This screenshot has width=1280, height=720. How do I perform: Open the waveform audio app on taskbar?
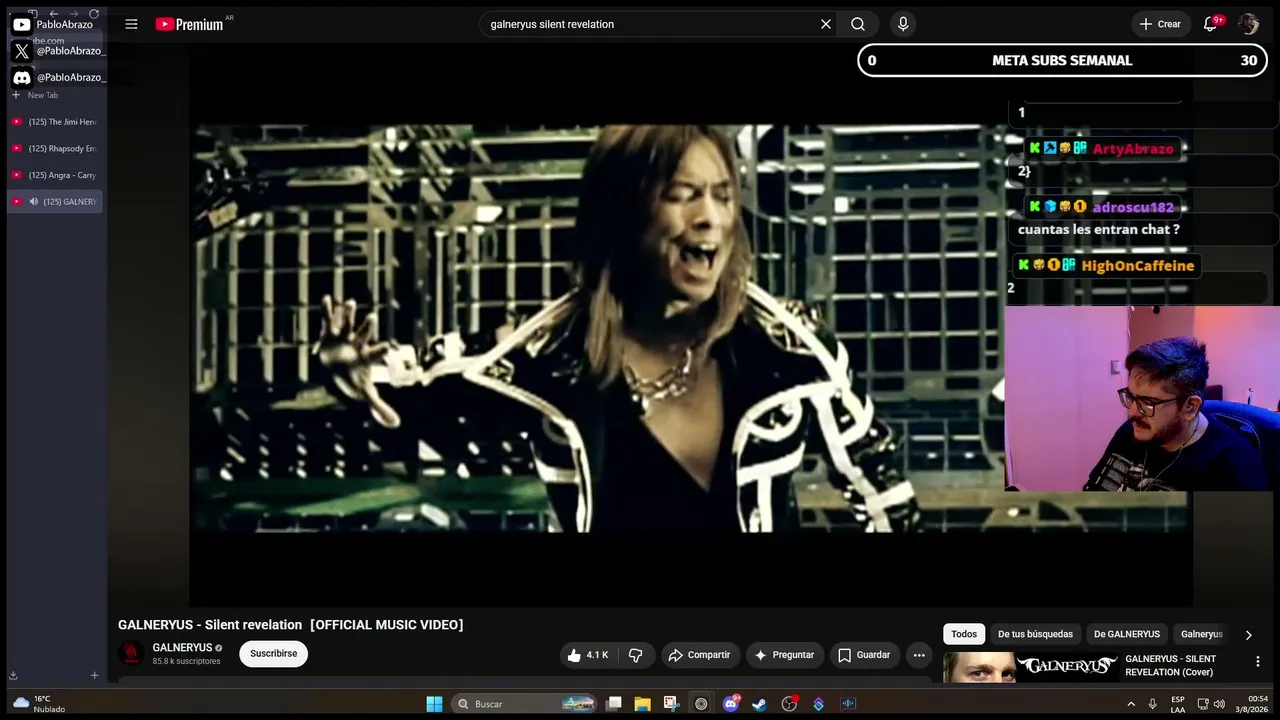848,704
